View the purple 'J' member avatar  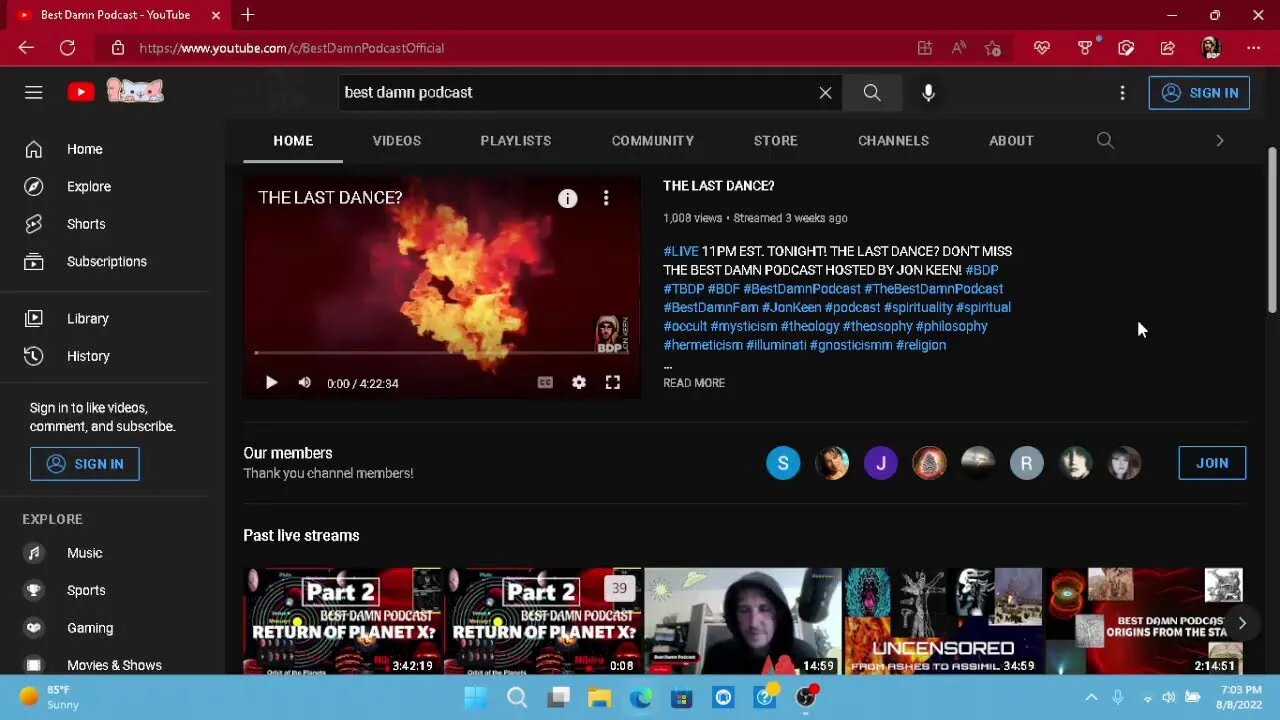pos(881,463)
